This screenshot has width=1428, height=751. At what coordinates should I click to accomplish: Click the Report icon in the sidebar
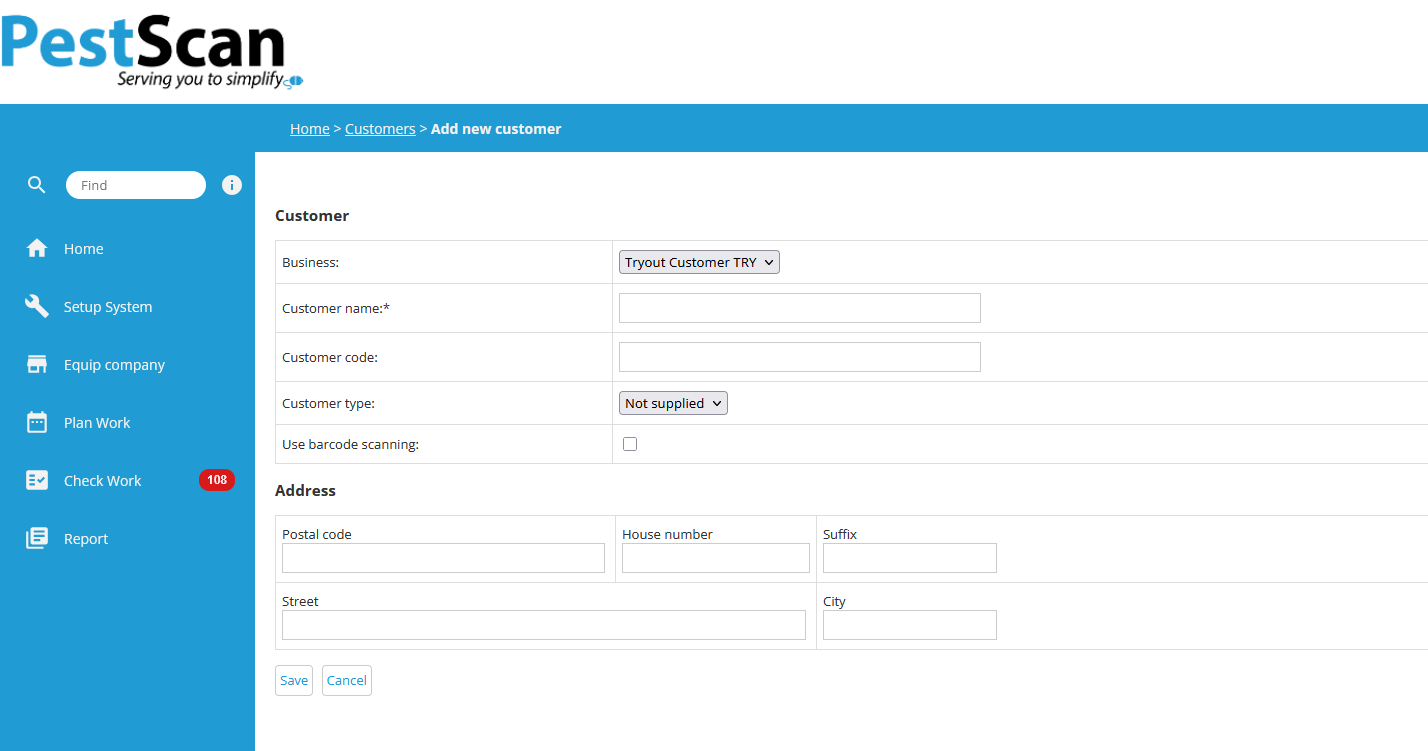coord(37,539)
